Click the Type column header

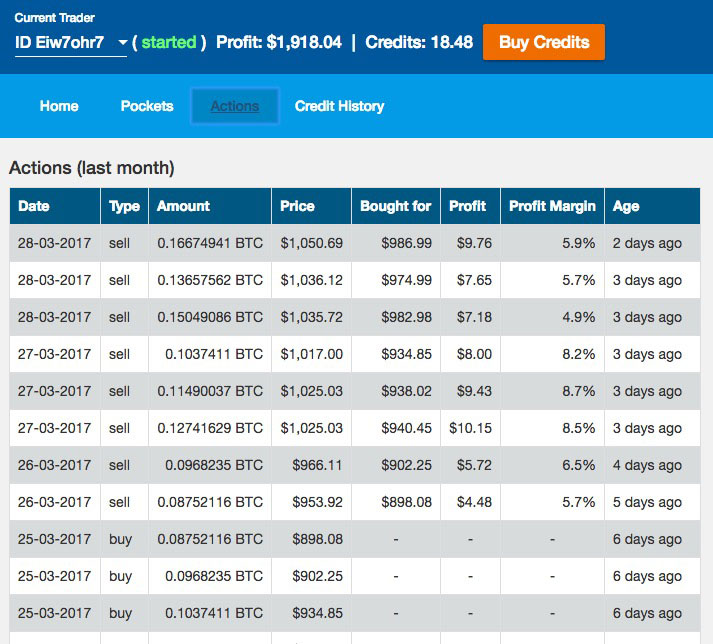125,206
